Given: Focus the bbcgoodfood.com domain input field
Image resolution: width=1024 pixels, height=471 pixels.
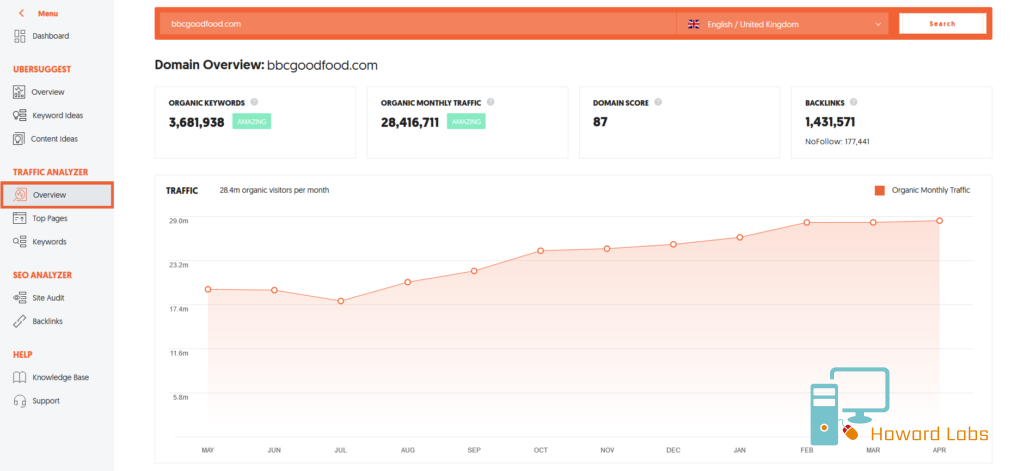Looking at the screenshot, I should pyautogui.click(x=418, y=24).
